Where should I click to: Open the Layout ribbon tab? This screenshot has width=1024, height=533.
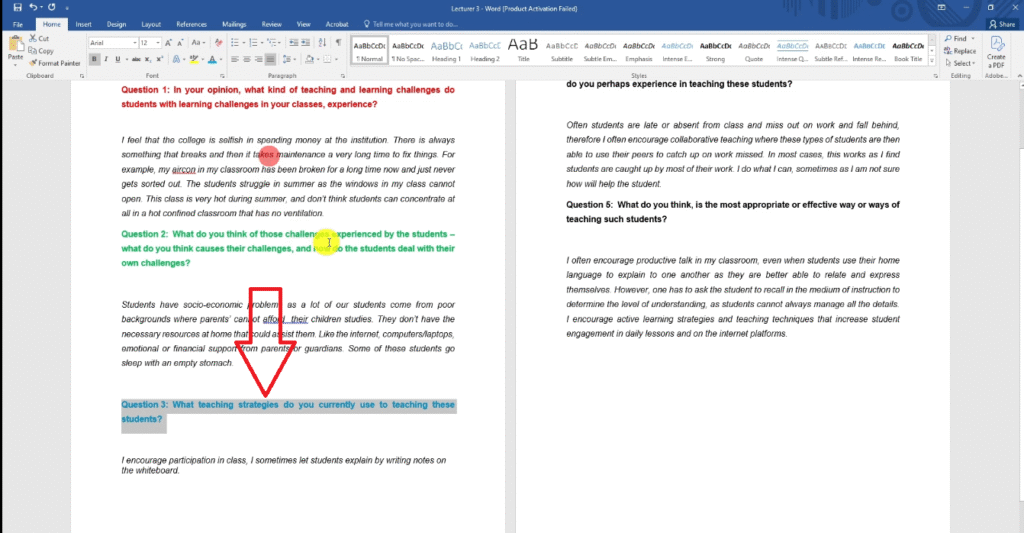(x=151, y=23)
